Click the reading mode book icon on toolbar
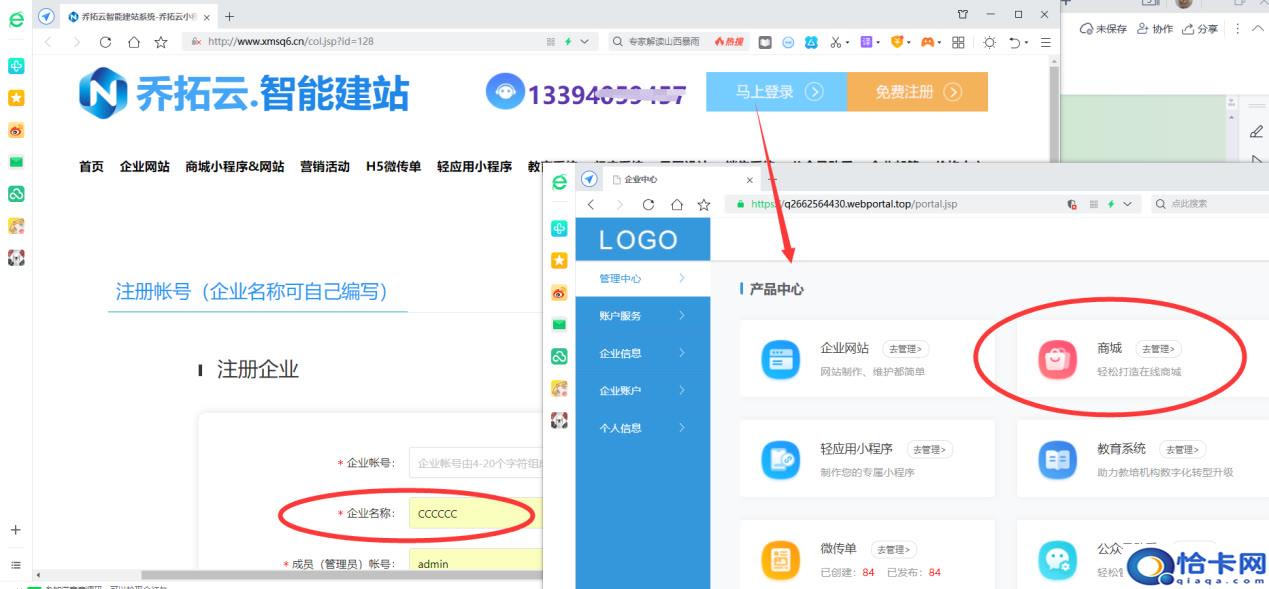This screenshot has height=589, width=1269. point(766,42)
